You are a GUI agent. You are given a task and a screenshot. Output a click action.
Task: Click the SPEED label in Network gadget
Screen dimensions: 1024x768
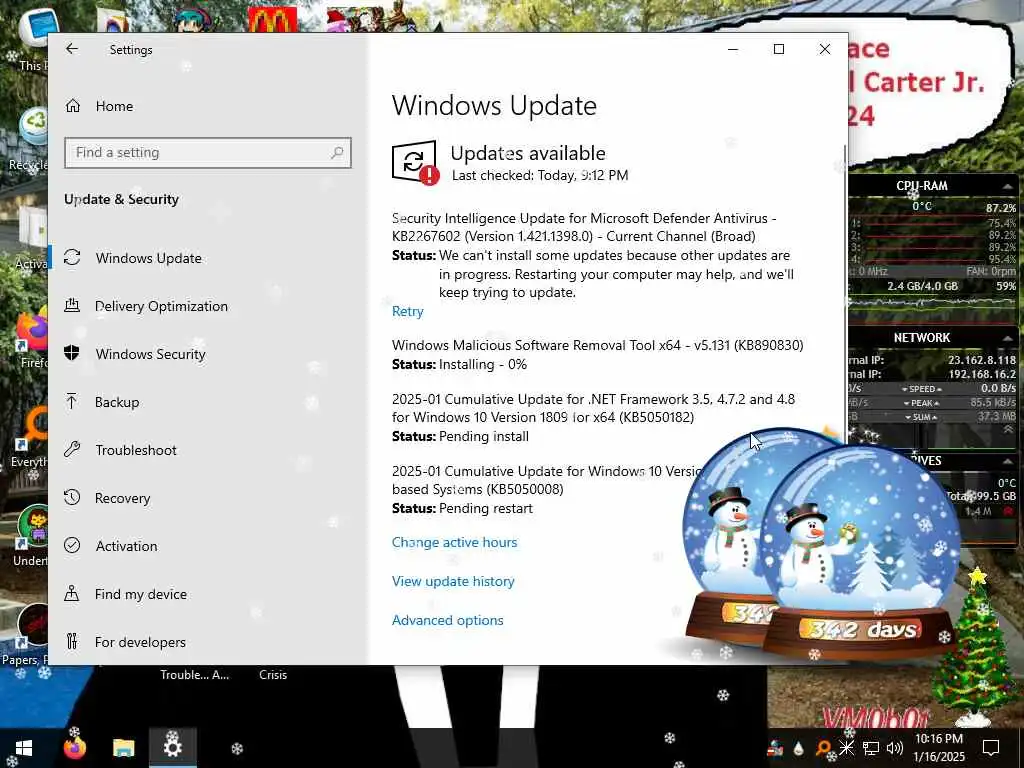click(x=921, y=389)
